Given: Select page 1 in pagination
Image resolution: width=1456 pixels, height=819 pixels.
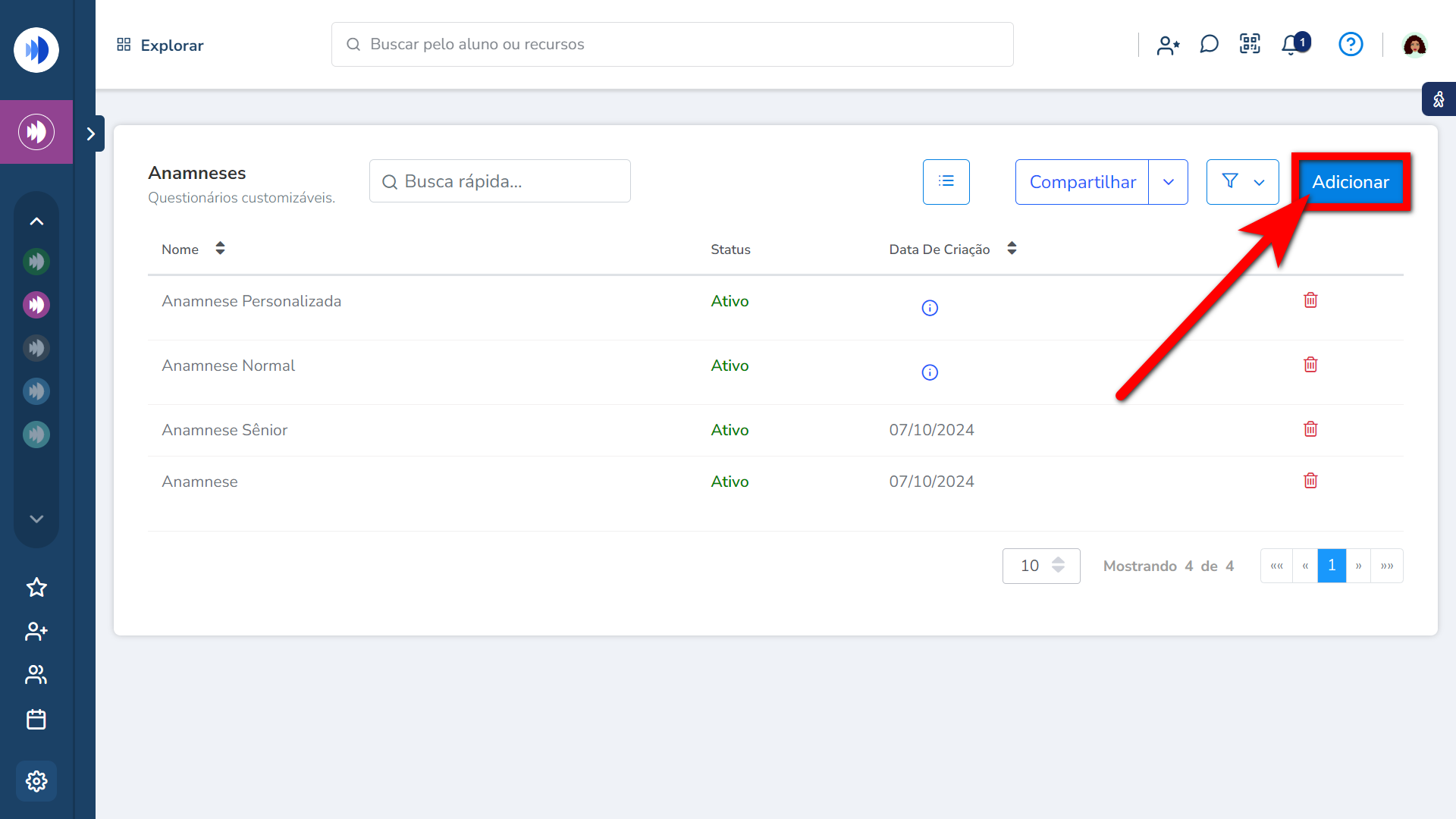Looking at the screenshot, I should tap(1332, 566).
